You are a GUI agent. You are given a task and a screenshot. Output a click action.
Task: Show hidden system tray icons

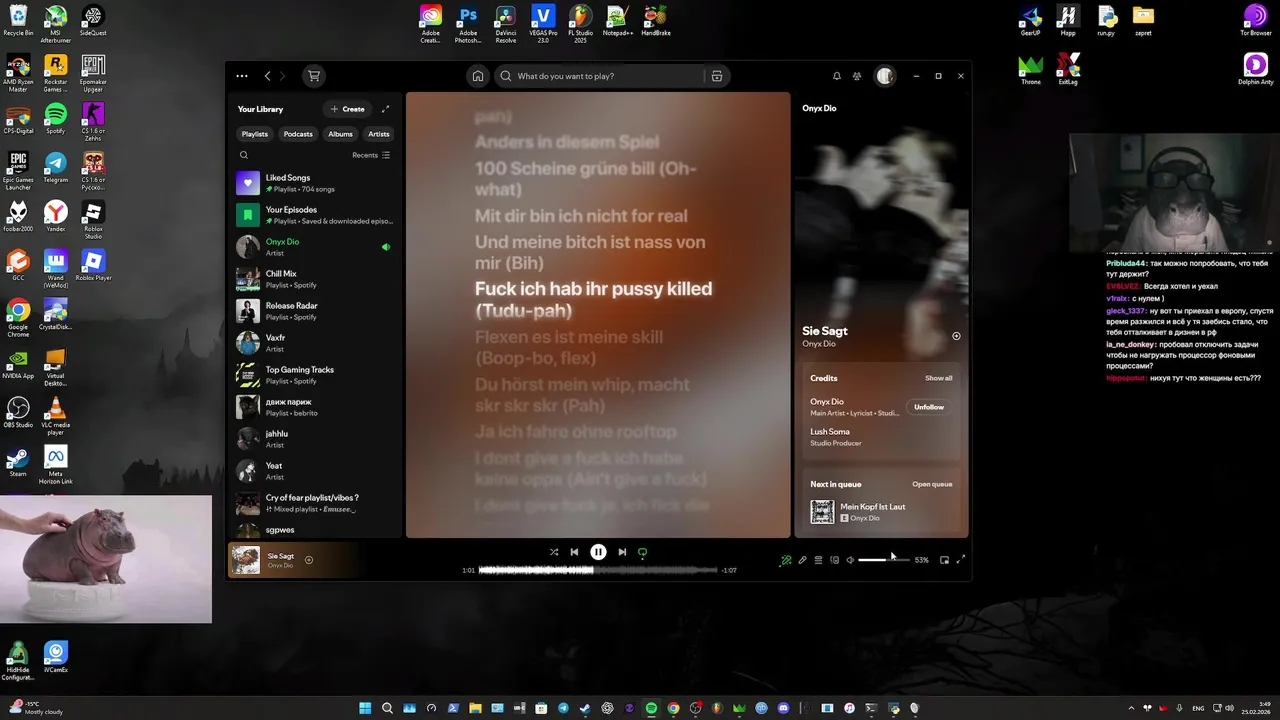click(x=1132, y=708)
